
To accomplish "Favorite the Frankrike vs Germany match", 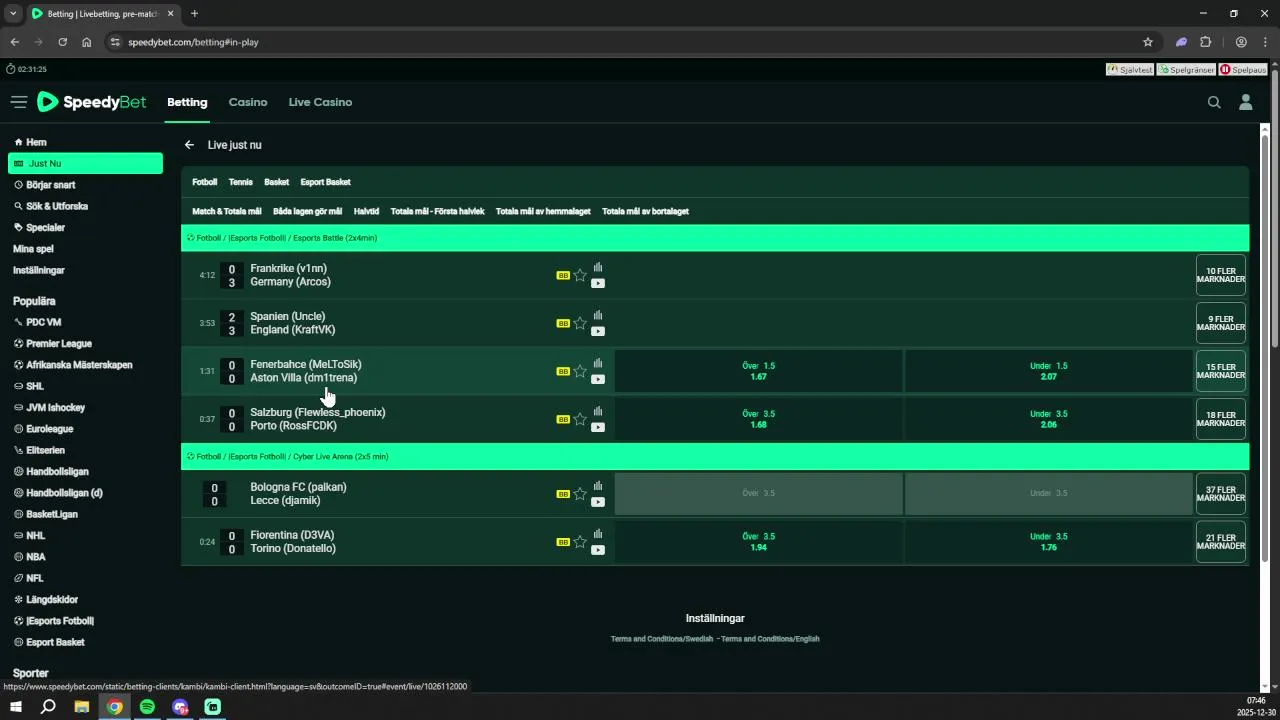I will pos(580,275).
